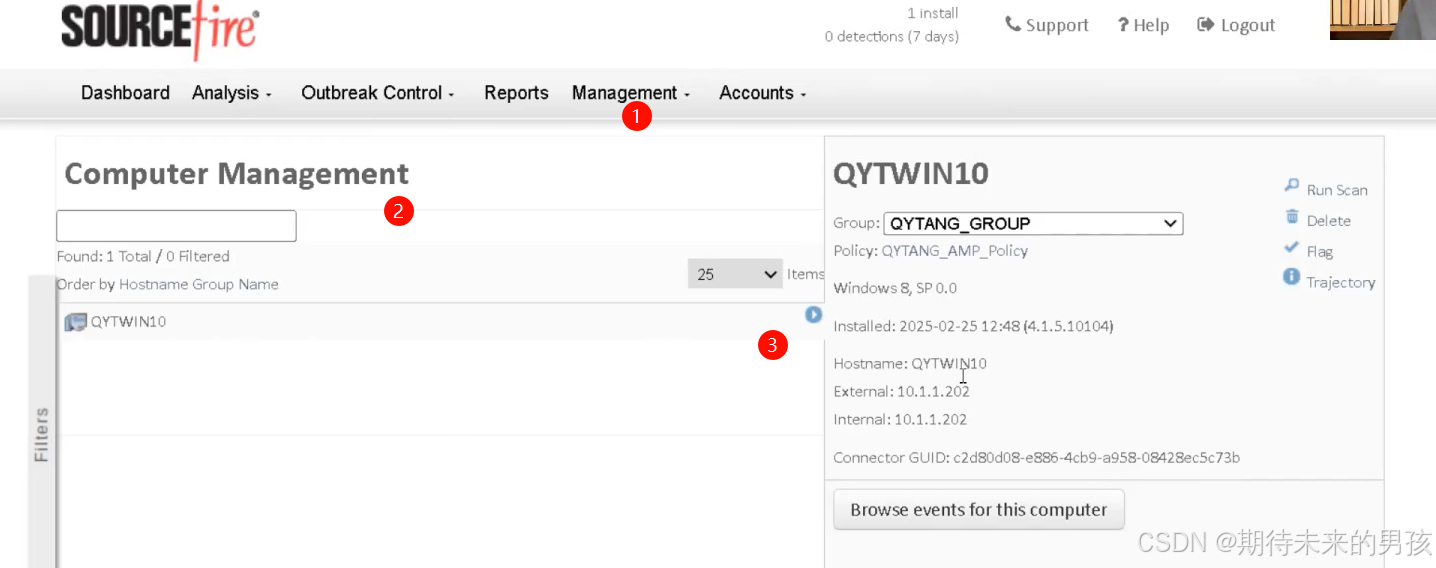Order by the Hostname link
The image size is (1436, 568).
pos(154,284)
